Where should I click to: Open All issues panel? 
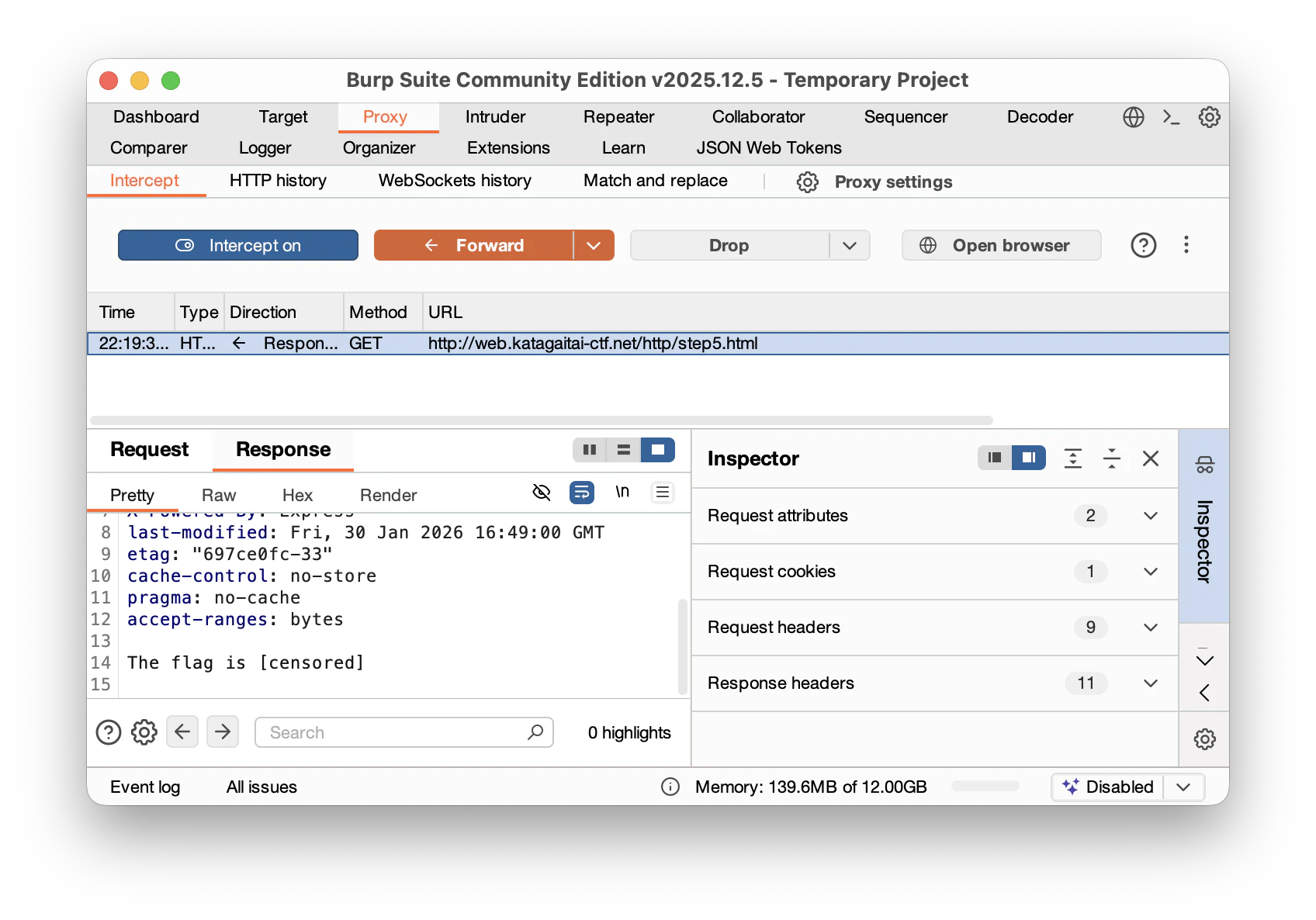coord(261,787)
